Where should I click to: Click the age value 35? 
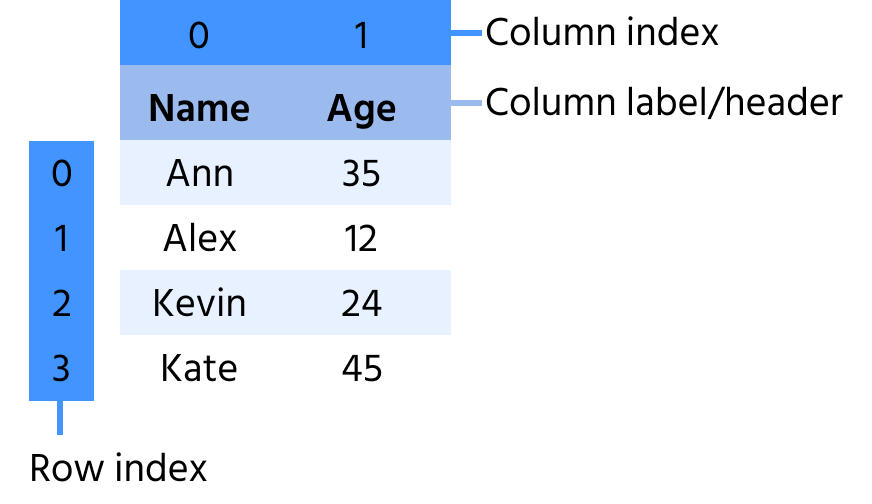coord(361,174)
